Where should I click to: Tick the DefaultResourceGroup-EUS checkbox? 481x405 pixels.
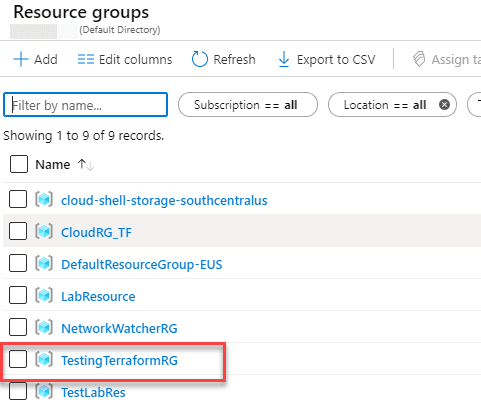[18, 263]
